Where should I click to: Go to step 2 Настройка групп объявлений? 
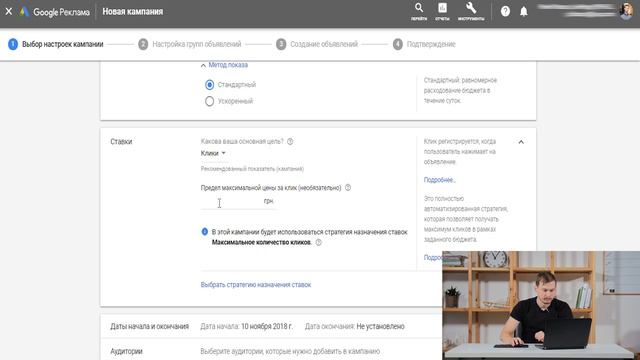(190, 44)
